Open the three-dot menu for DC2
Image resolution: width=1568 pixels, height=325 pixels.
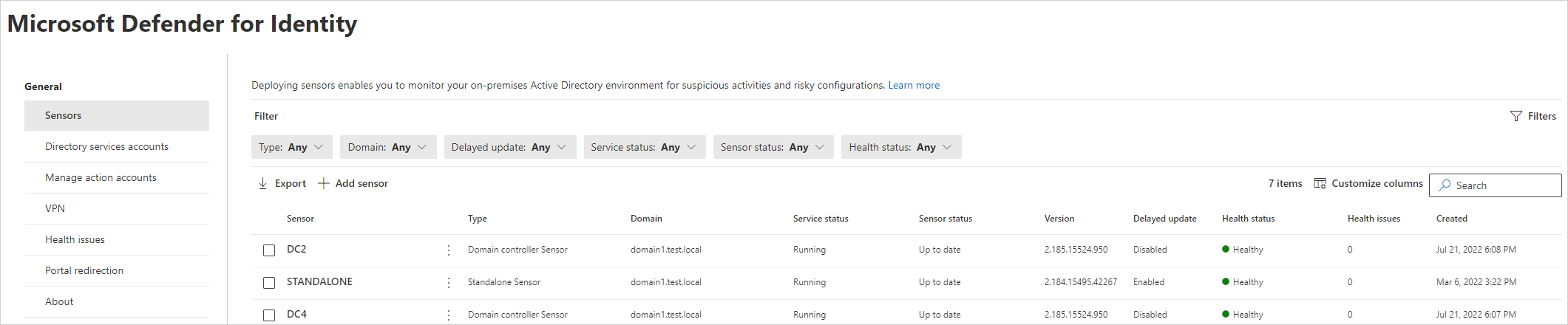tap(449, 250)
